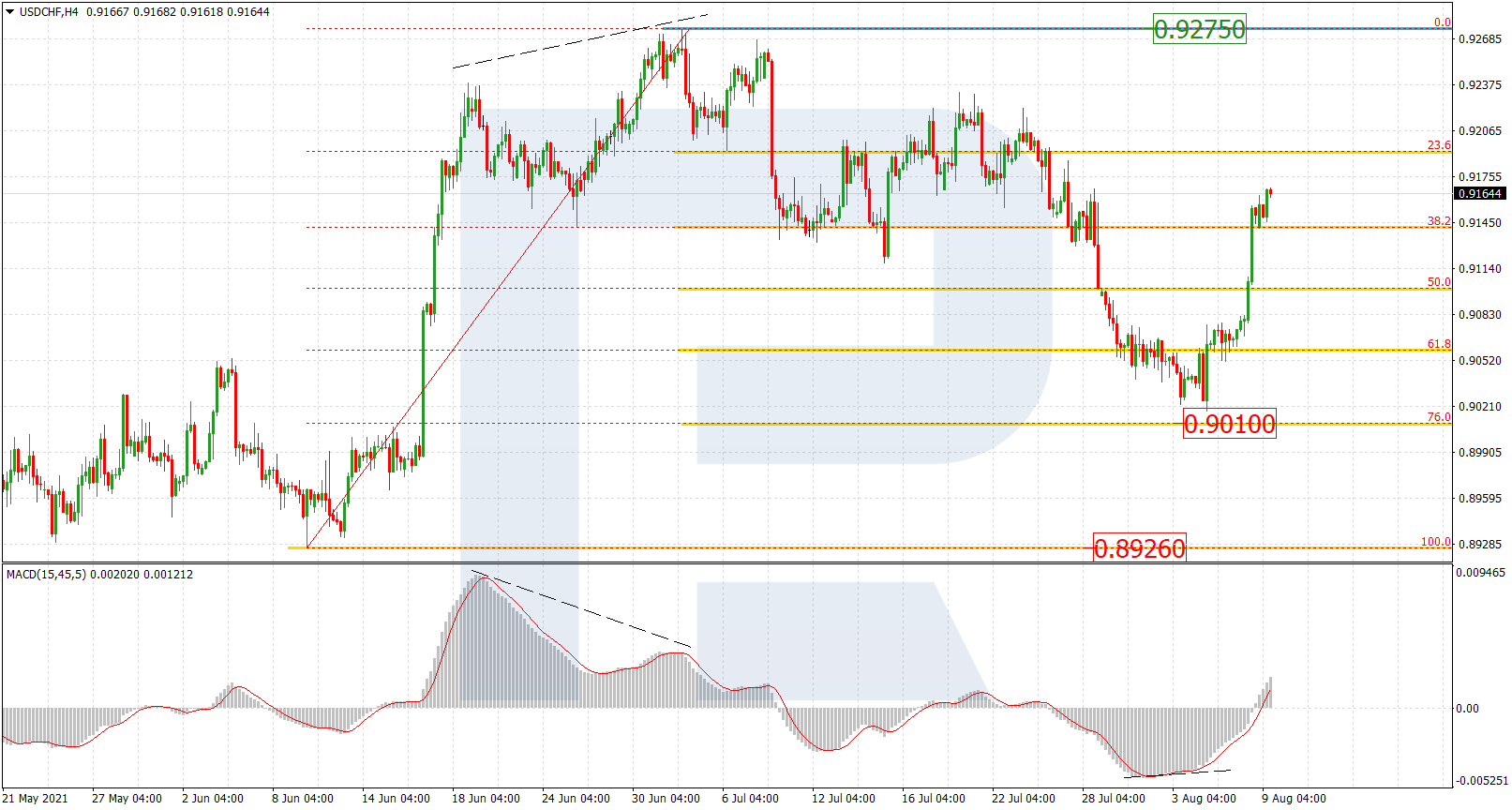
Task: Click the 14 Jun 04:00 time label
Action: pos(396,799)
